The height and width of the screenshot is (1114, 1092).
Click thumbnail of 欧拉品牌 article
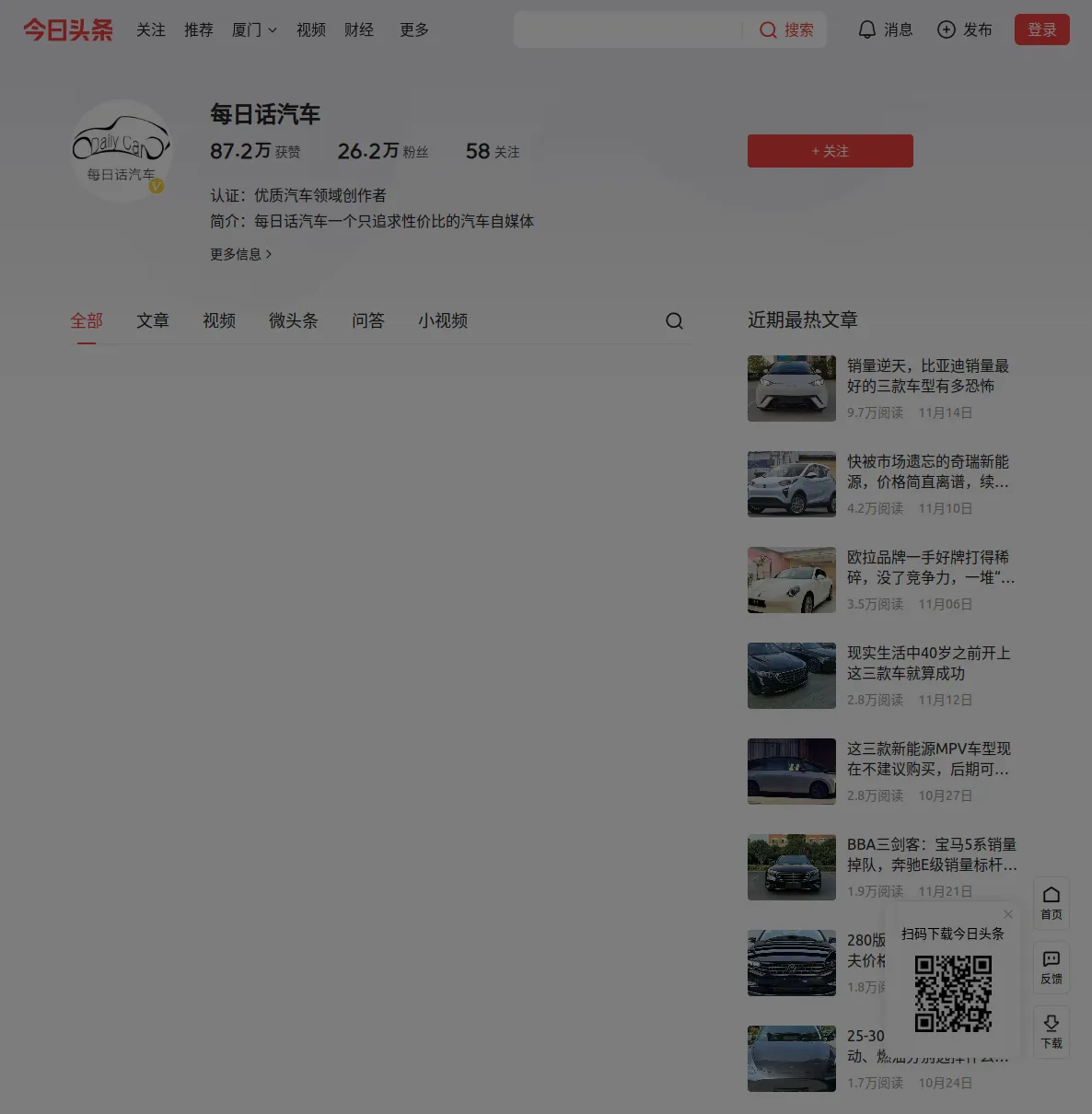tap(792, 580)
